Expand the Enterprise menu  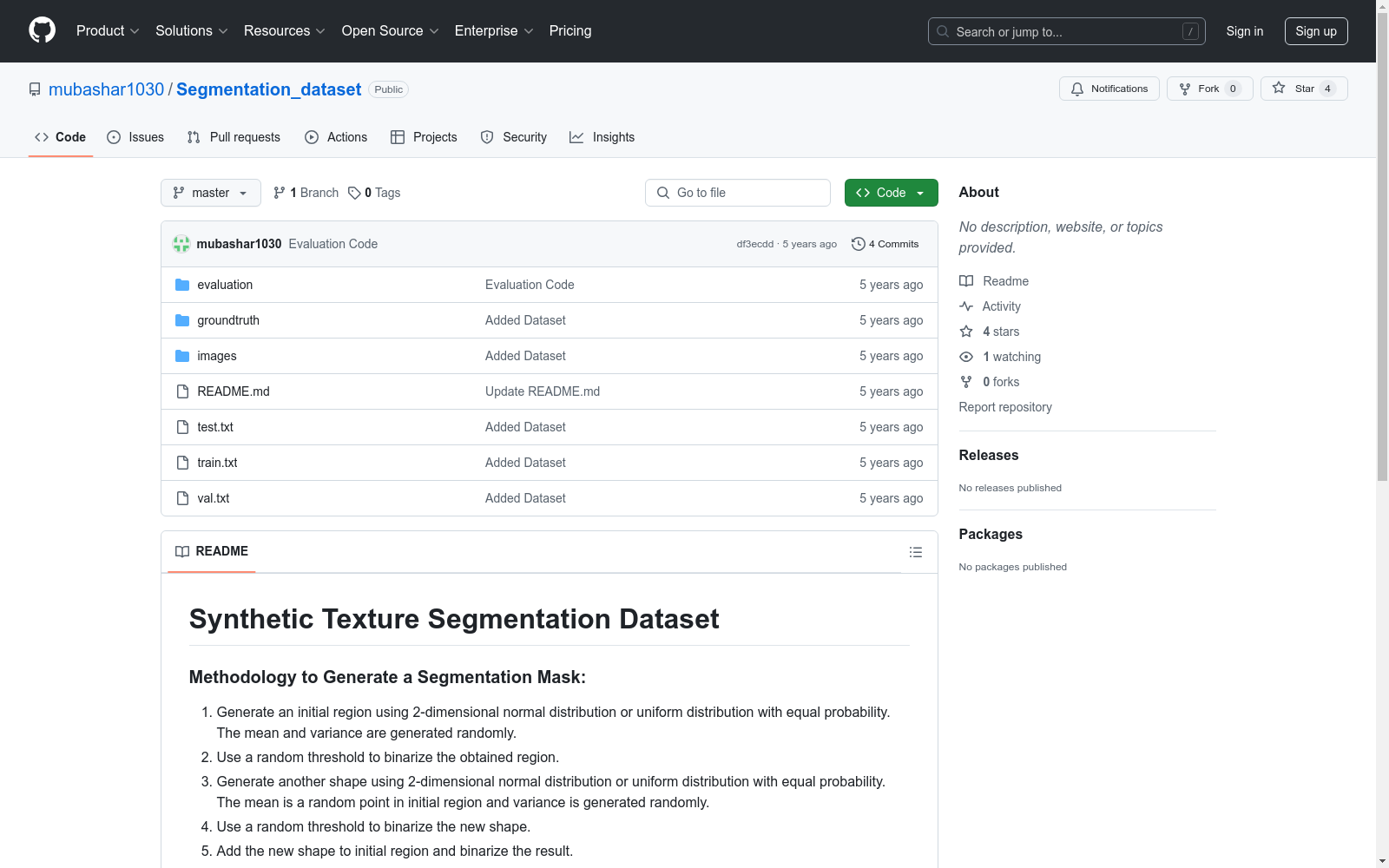click(494, 30)
